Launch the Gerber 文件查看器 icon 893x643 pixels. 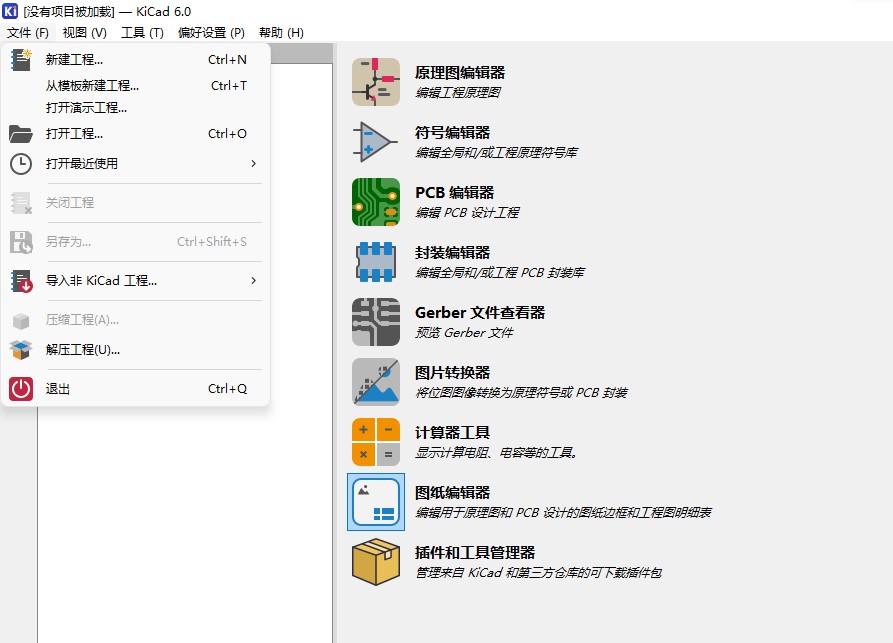[x=376, y=322]
